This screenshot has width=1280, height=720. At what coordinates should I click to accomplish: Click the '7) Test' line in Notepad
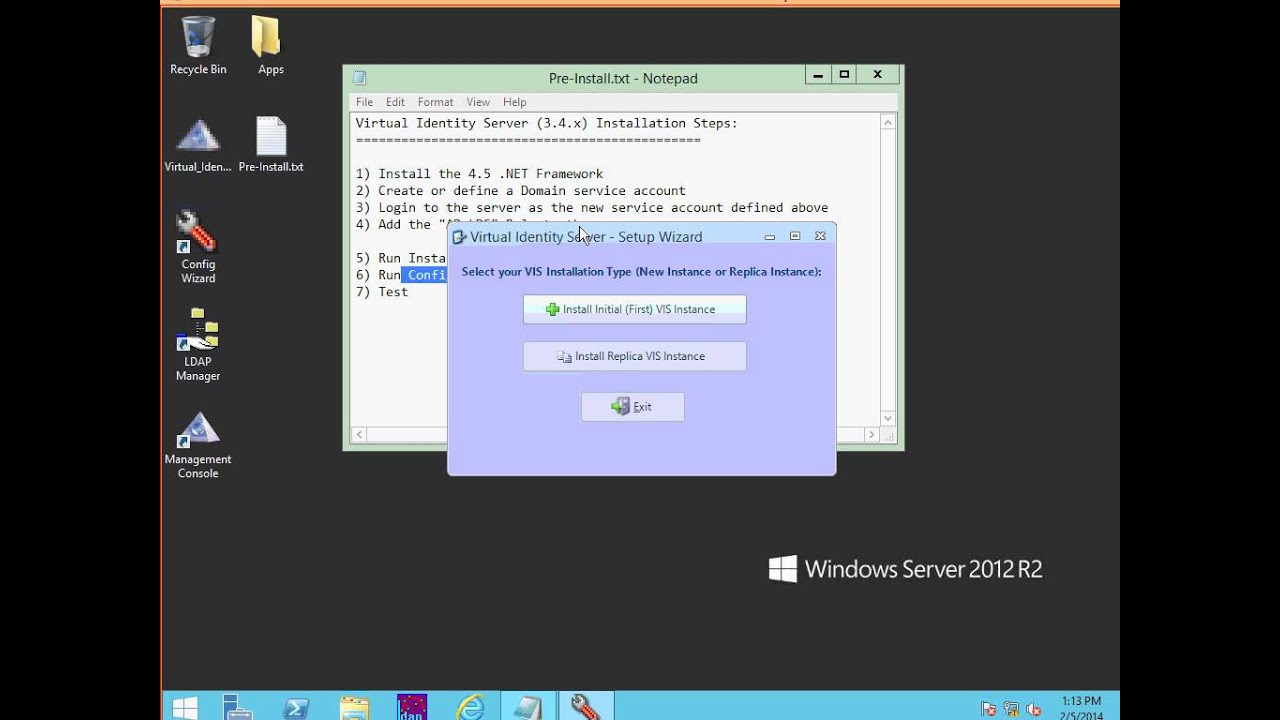[381, 292]
